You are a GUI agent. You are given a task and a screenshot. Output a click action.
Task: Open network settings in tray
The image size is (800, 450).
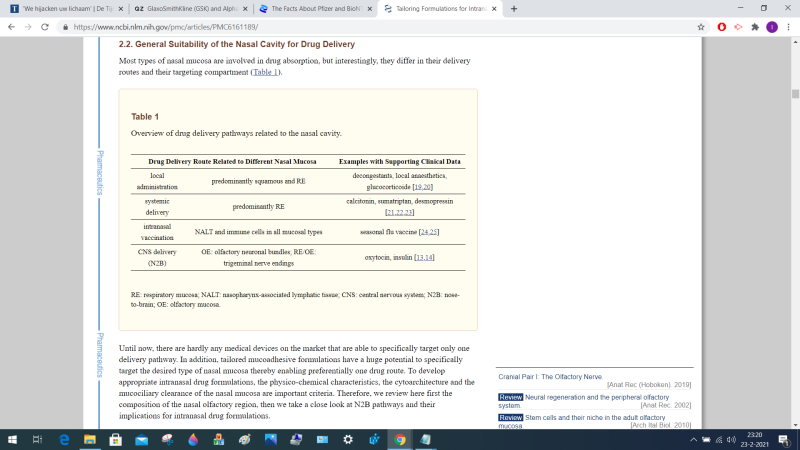719,439
